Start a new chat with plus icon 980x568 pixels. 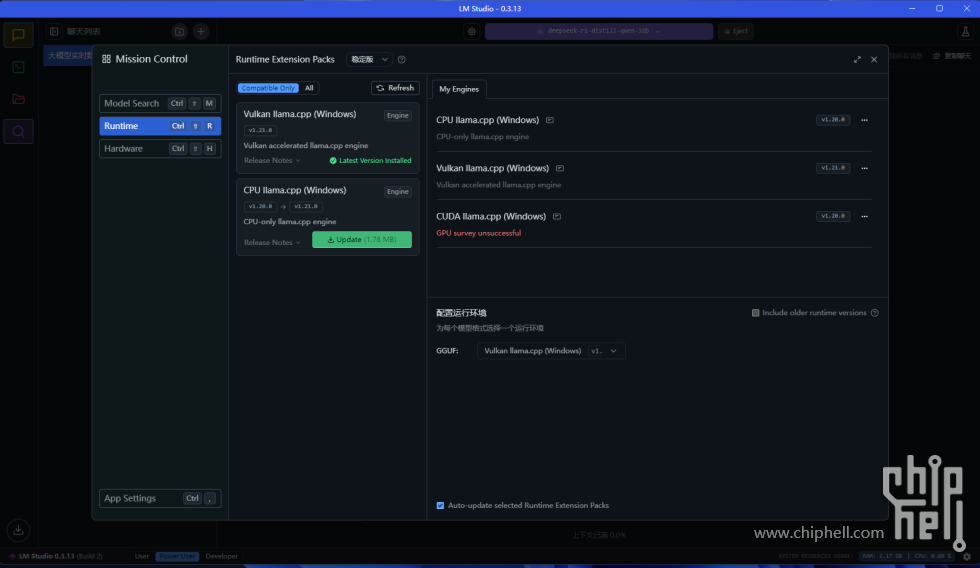(201, 31)
